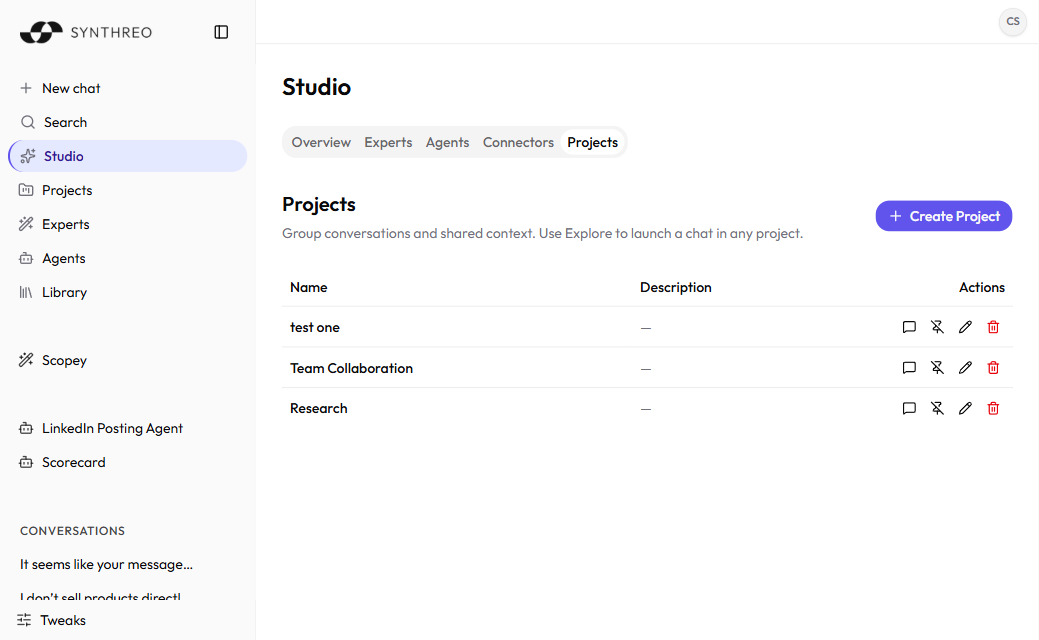Click the Synthreo logo
This screenshot has width=1039, height=640.
pyautogui.click(x=86, y=32)
